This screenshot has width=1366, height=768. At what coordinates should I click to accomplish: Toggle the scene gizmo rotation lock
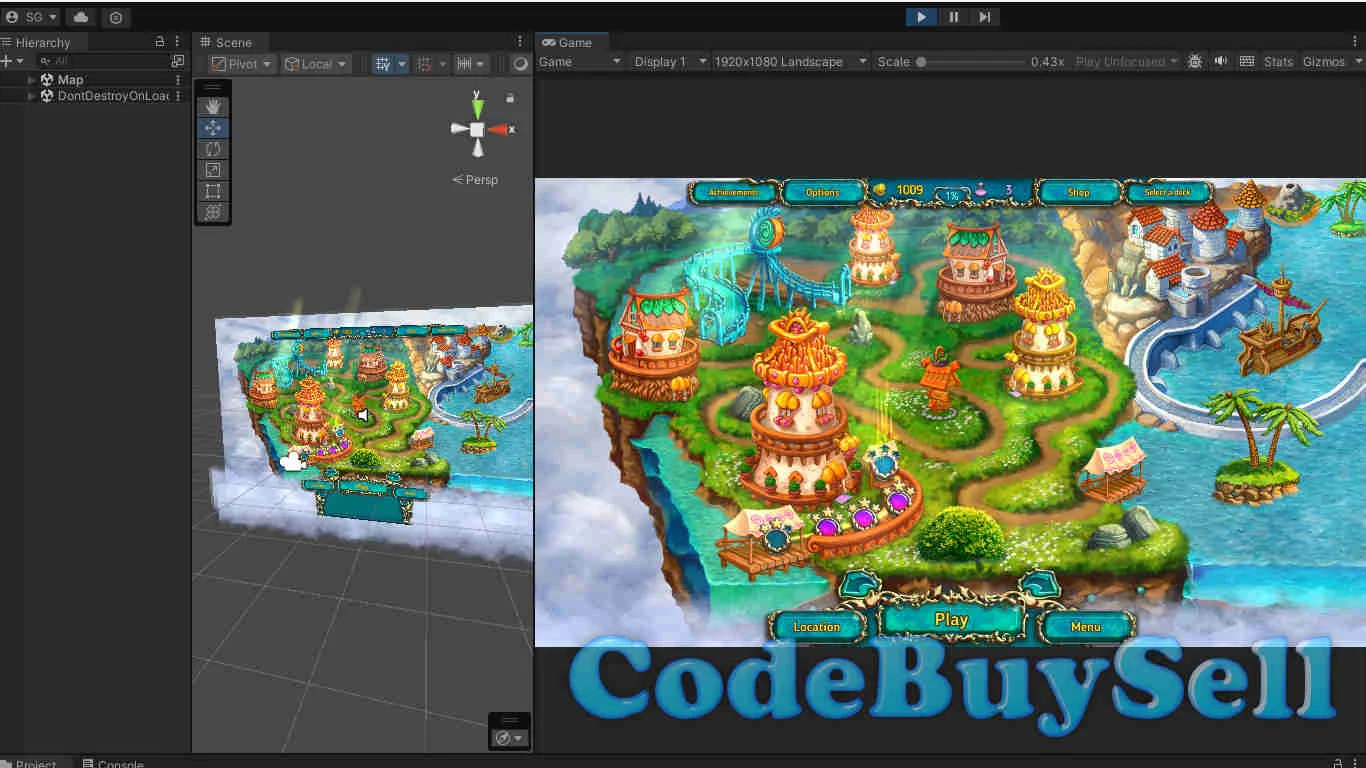(x=510, y=98)
